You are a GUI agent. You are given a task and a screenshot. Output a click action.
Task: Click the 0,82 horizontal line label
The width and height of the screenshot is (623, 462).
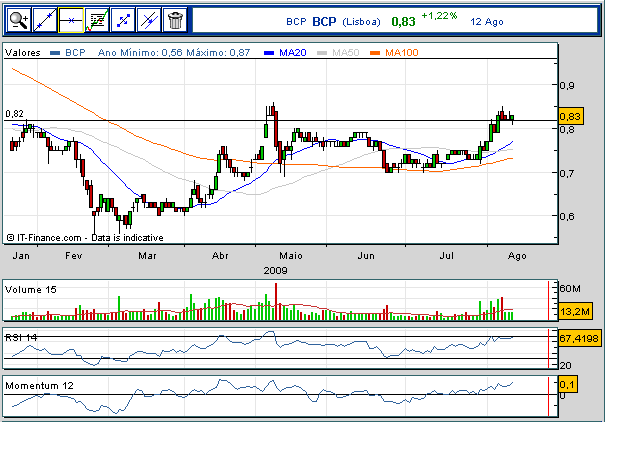(15, 114)
